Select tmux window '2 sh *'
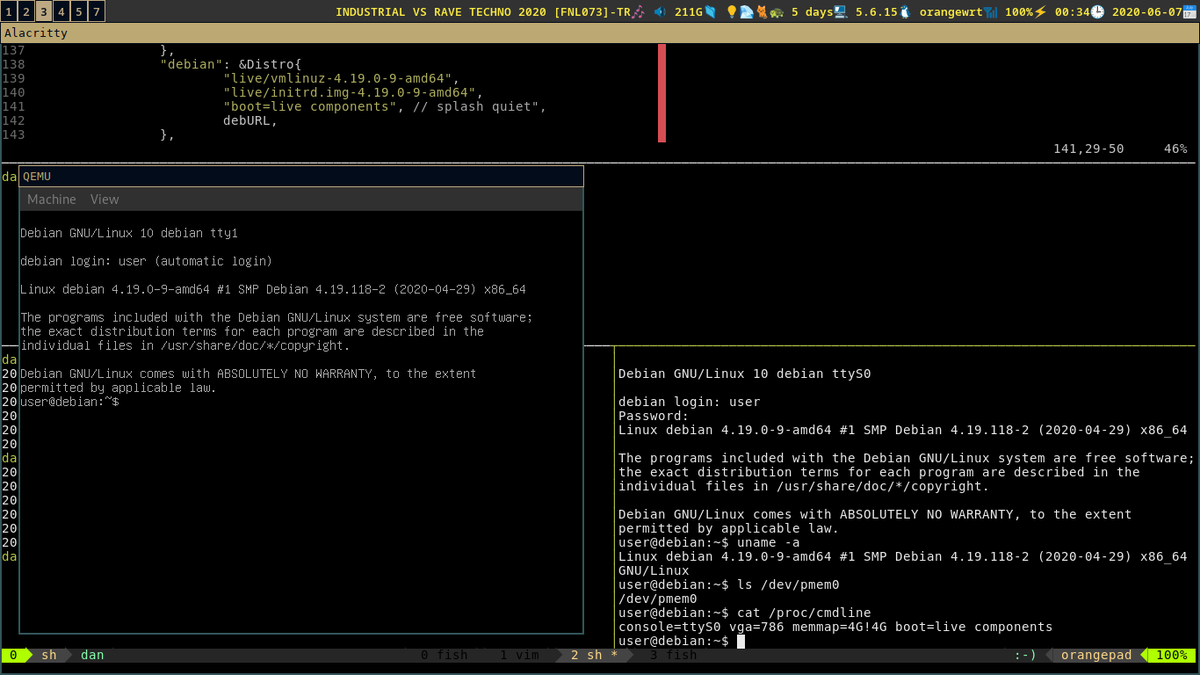Image resolution: width=1200 pixels, height=675 pixels. (x=595, y=655)
